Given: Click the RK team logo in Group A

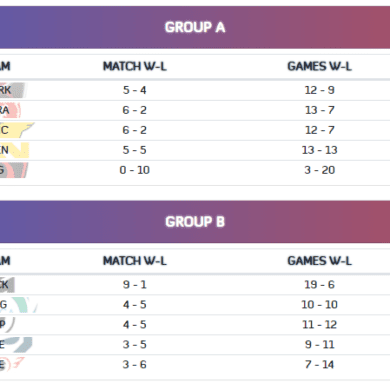Looking at the screenshot, I should tap(13, 90).
